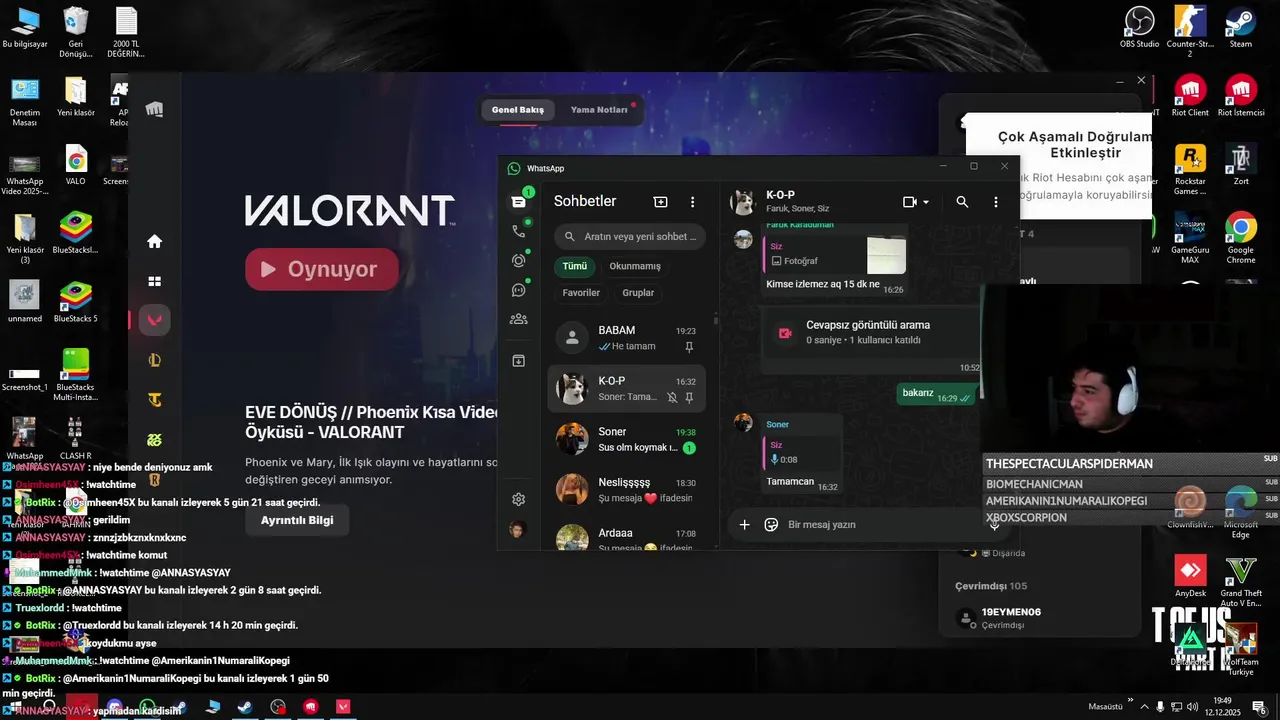Click Ayrıntılı Bilgi button
Screen dimensions: 1280x720
[297, 520]
